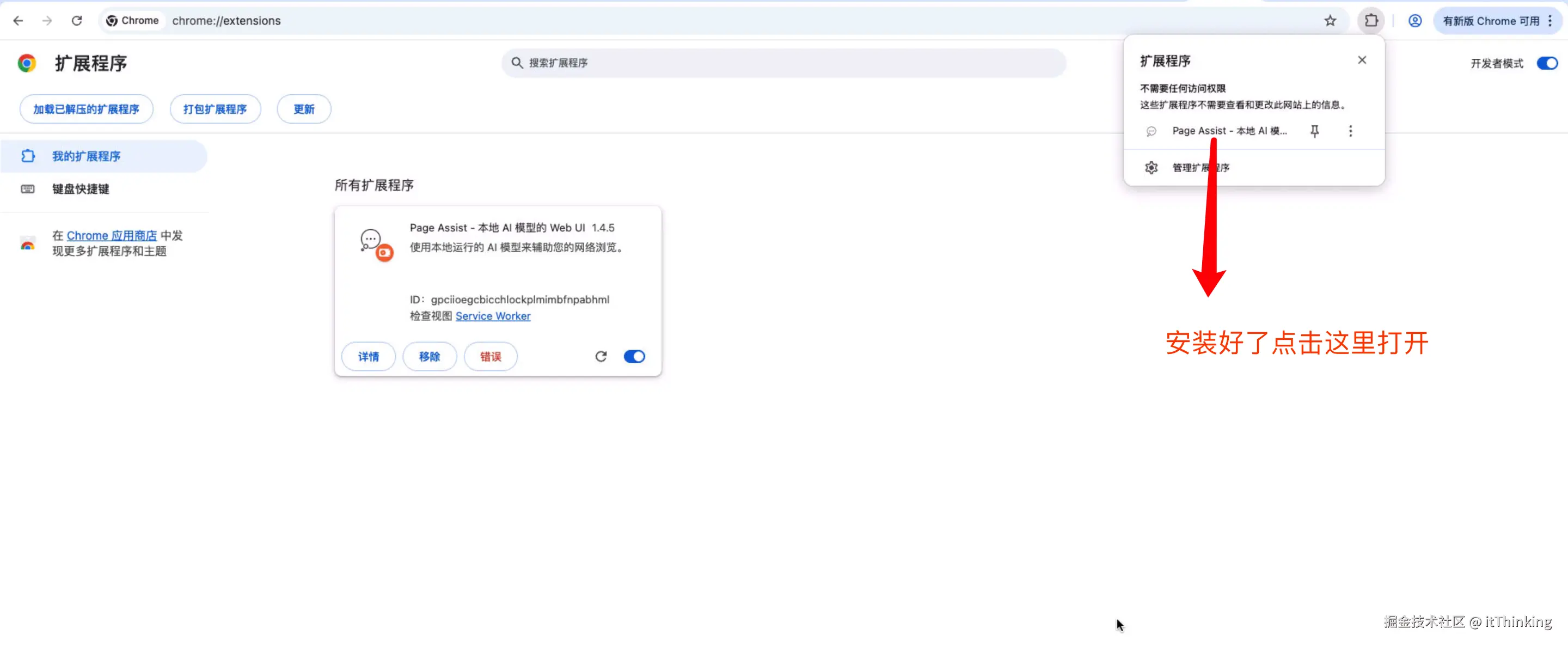1568x647 pixels.
Task: Reload the page with the refresh icon
Action: [x=77, y=21]
